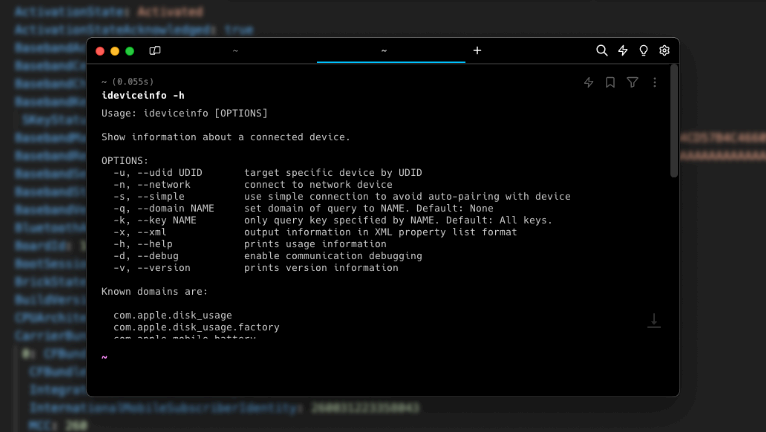Jump to bottom of block with down arrow
The height and width of the screenshot is (432, 766).
click(654, 321)
